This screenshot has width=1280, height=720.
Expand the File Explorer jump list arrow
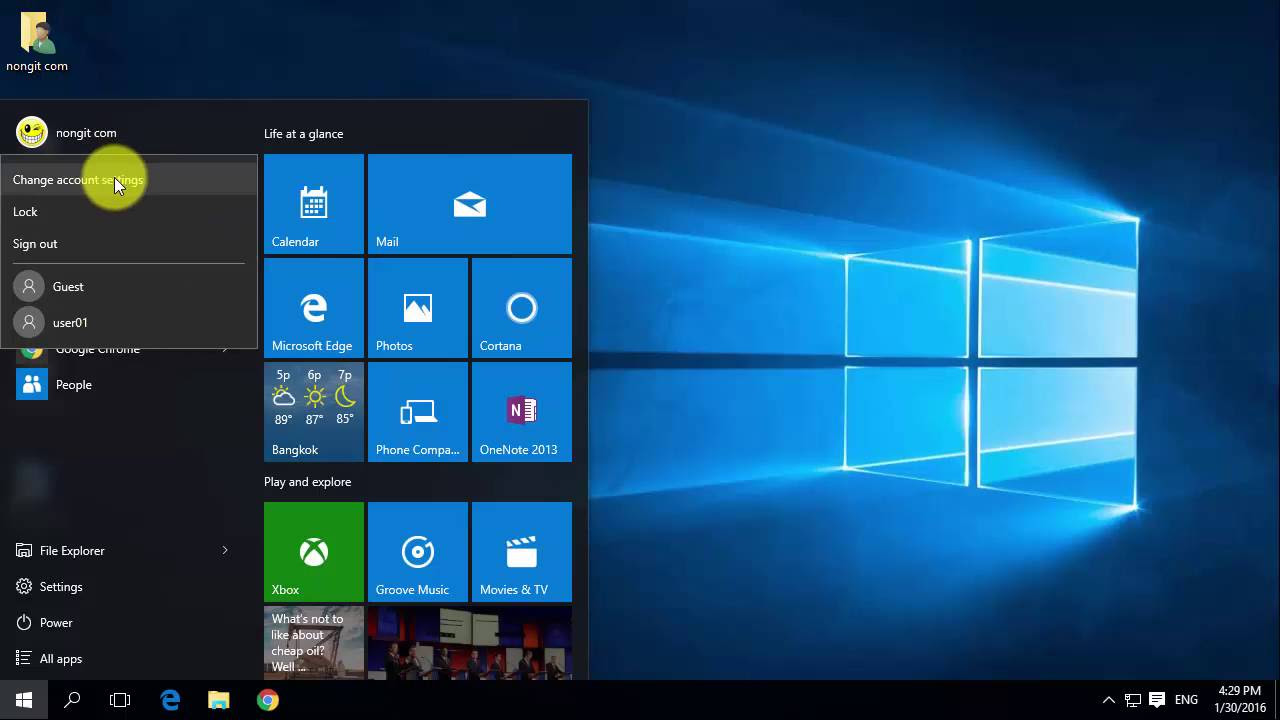tap(225, 550)
